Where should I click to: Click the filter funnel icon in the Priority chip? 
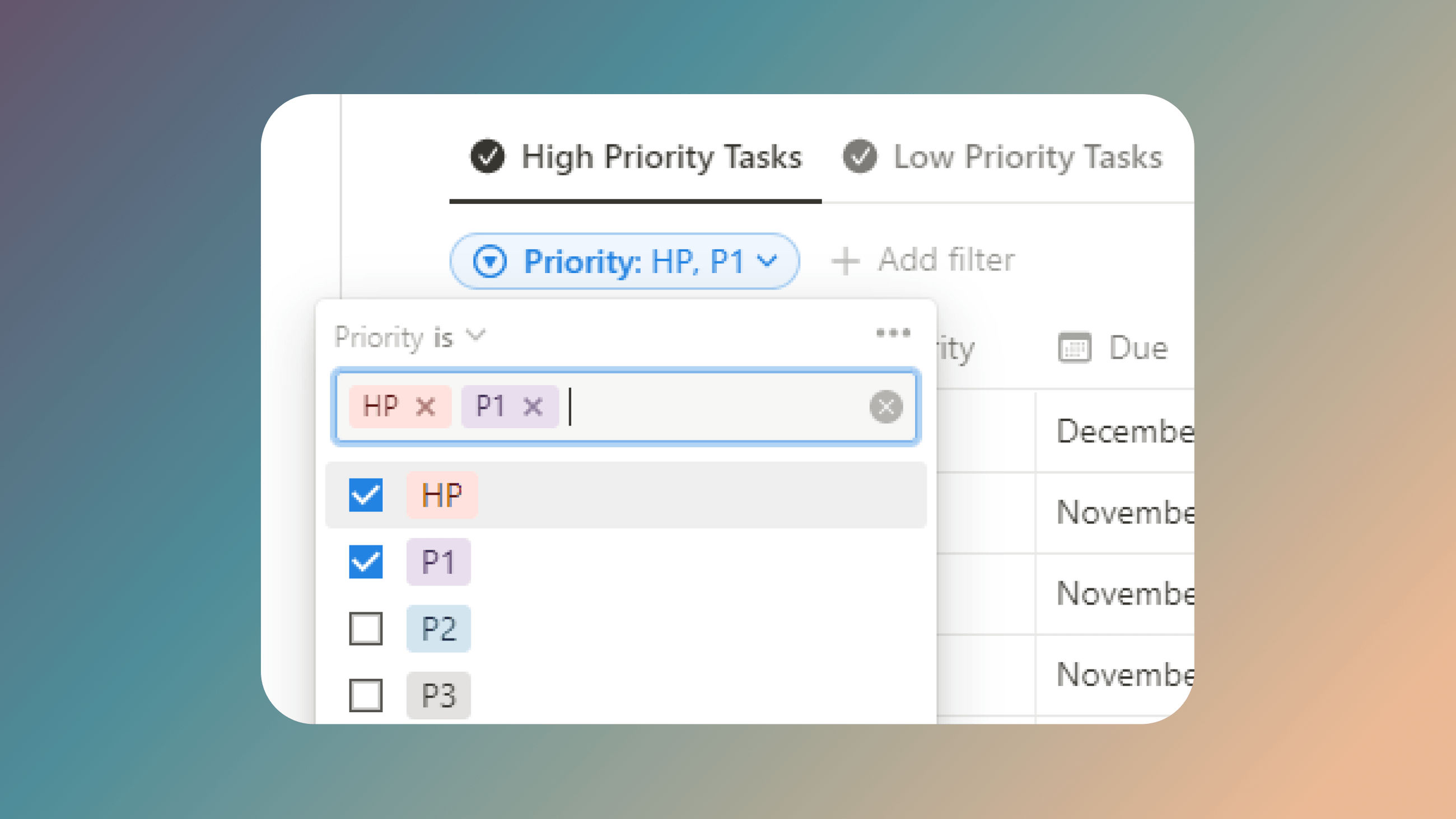point(491,260)
